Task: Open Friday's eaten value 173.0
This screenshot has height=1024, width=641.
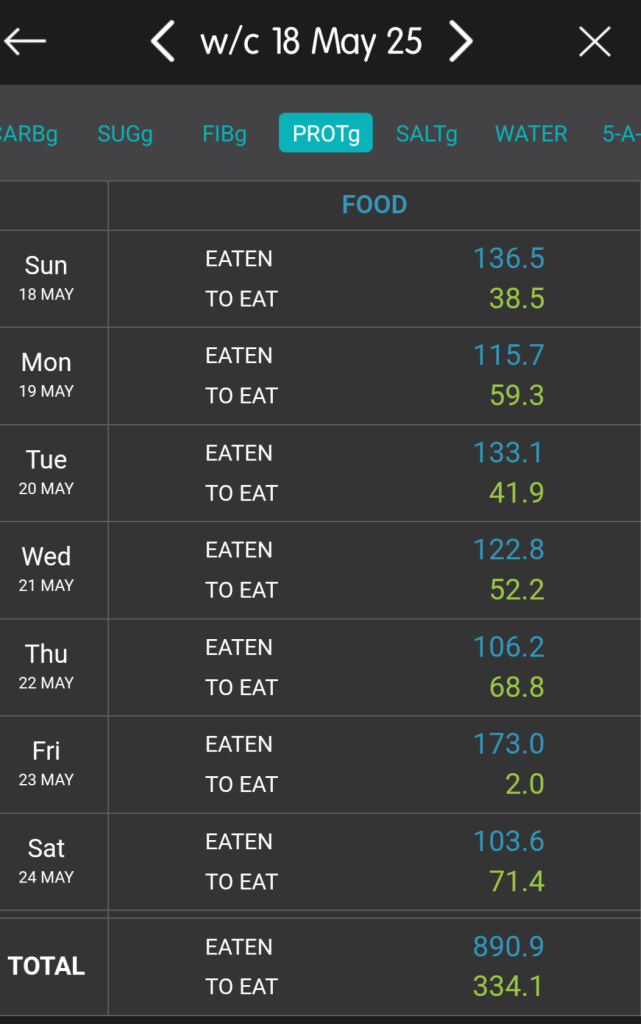Action: (509, 744)
